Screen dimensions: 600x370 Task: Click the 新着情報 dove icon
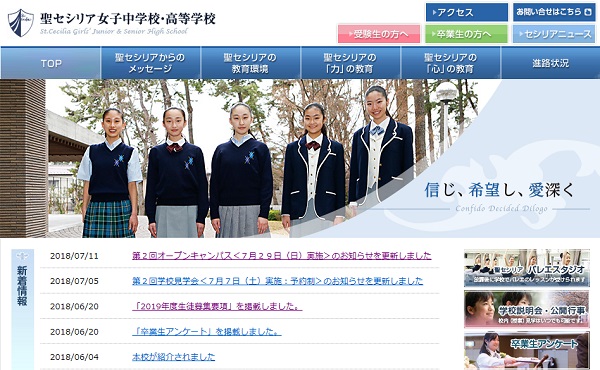click(x=22, y=256)
